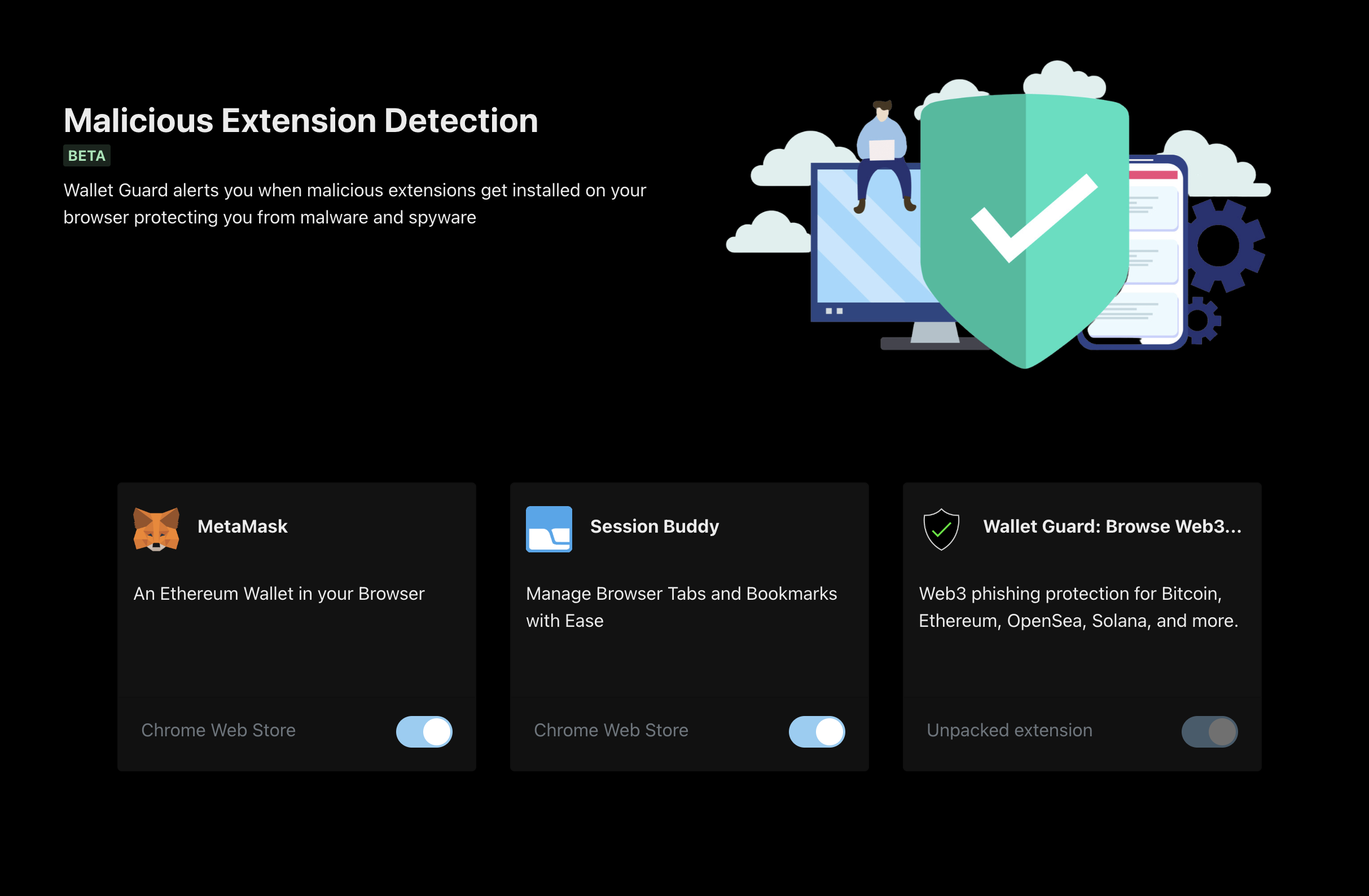Click the MetaMask card title
The width and height of the screenshot is (1369, 896).
[242, 526]
